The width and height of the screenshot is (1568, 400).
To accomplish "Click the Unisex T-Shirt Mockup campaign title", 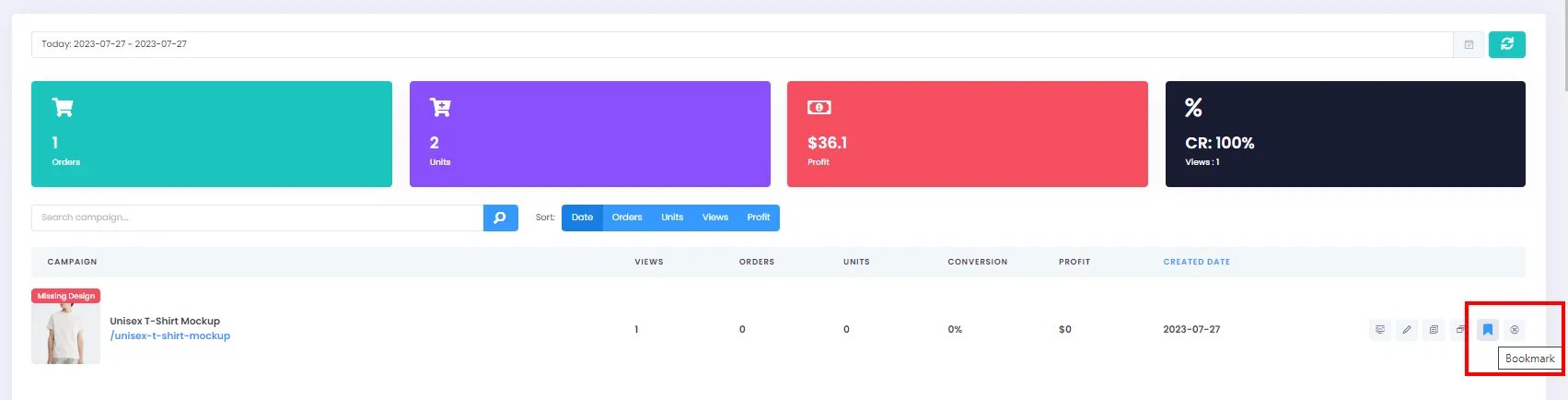I will click(x=165, y=321).
